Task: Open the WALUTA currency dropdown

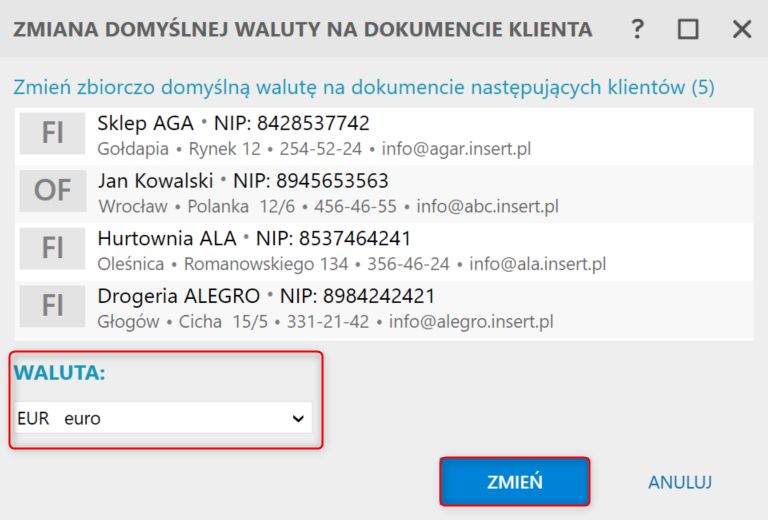Action: (x=164, y=419)
